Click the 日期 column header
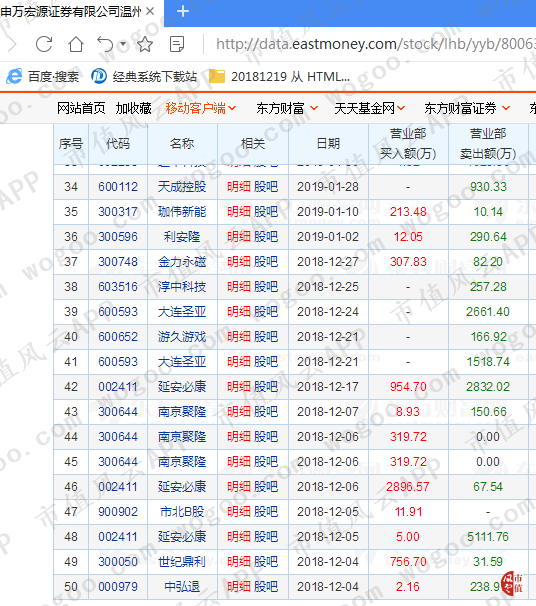Viewport: 536px width, 606px height. point(328,144)
